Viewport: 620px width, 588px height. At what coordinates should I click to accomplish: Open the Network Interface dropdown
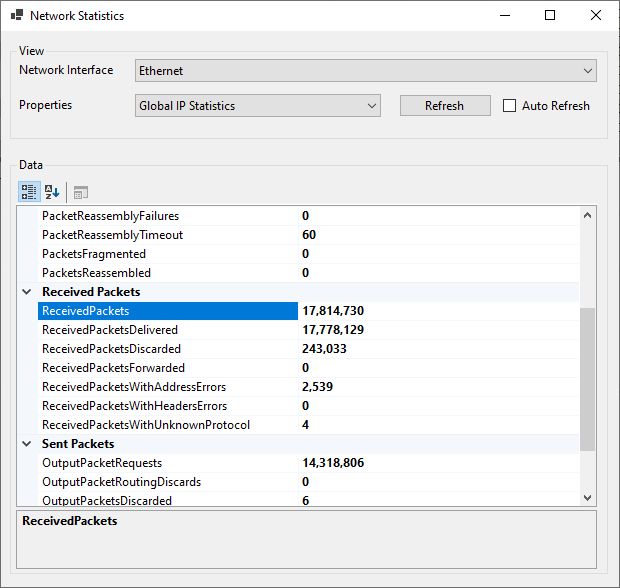point(366,71)
